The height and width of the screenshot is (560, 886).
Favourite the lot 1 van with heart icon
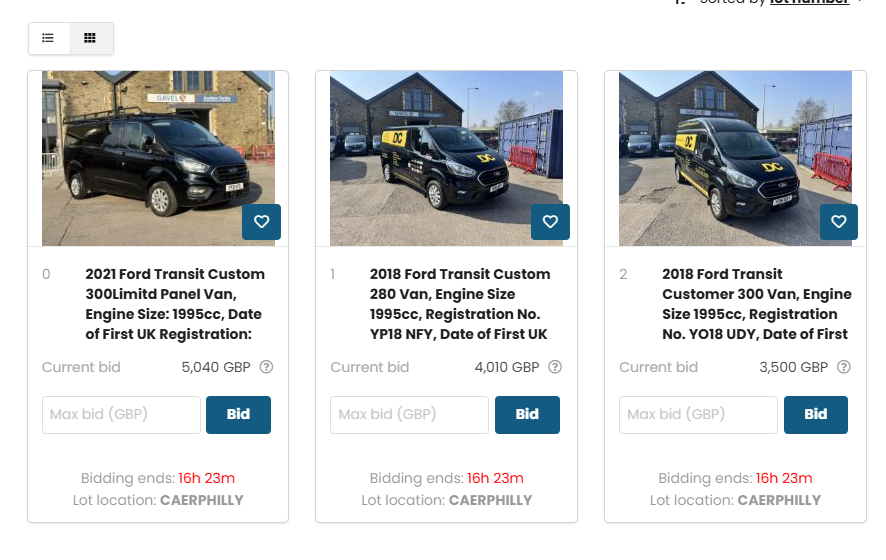click(550, 222)
